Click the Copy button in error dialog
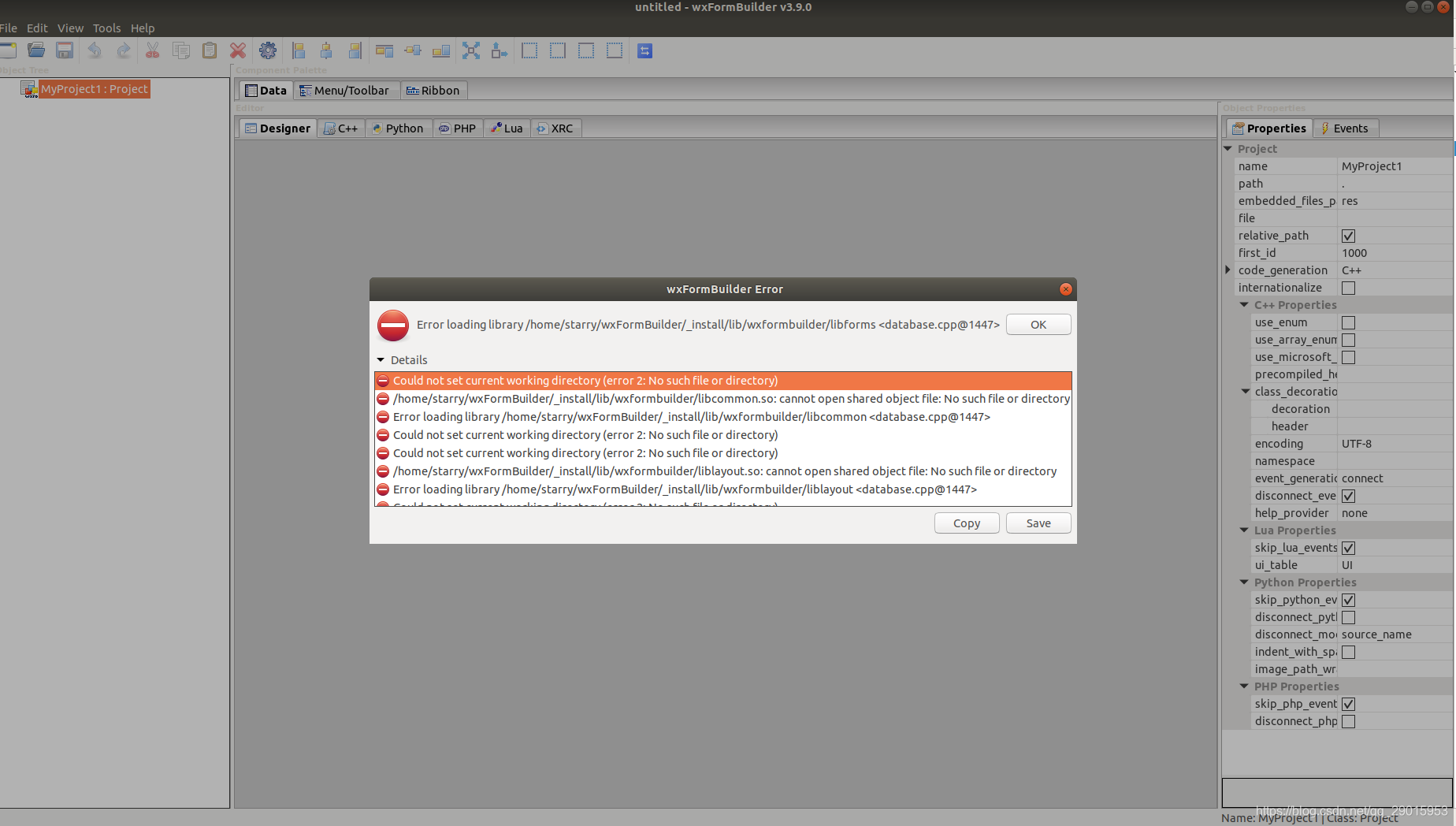 [967, 523]
